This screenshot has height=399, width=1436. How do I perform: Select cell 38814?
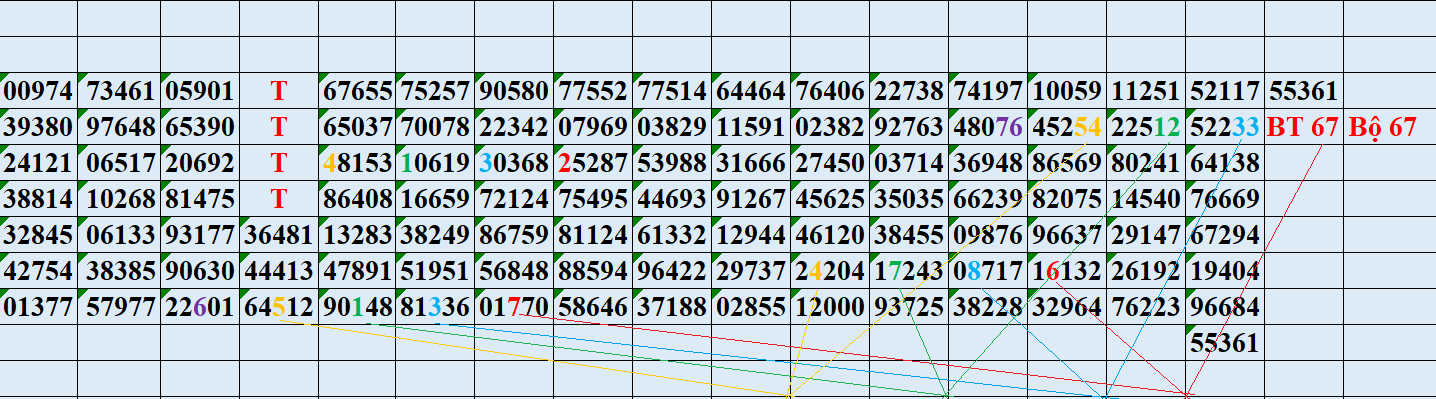[39, 199]
